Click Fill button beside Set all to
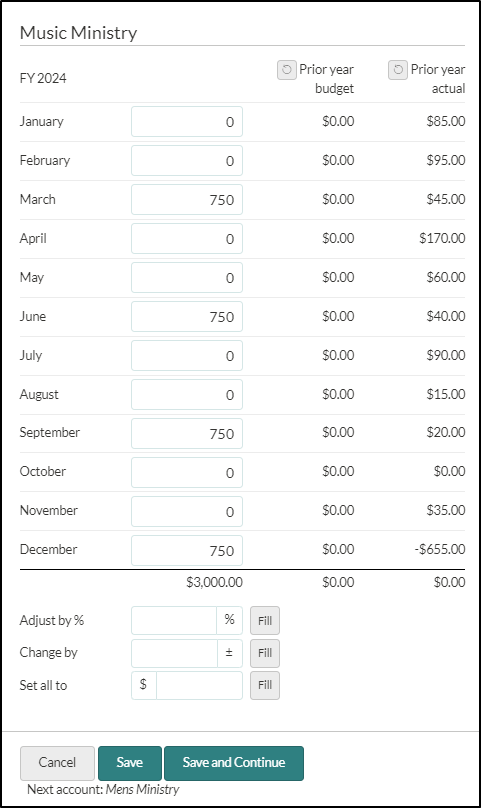The image size is (481, 808). click(x=265, y=685)
